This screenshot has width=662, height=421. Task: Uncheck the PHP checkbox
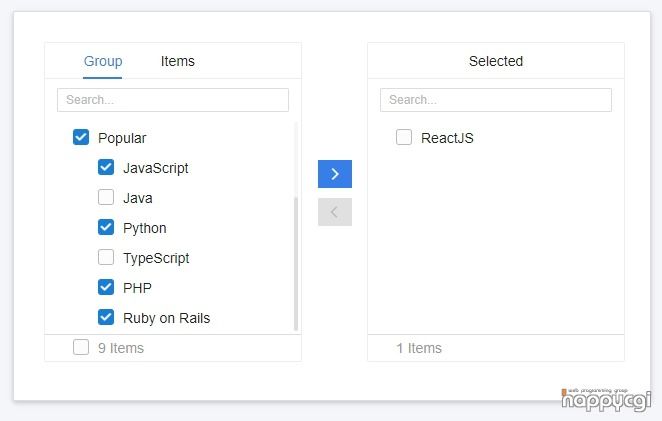point(106,287)
